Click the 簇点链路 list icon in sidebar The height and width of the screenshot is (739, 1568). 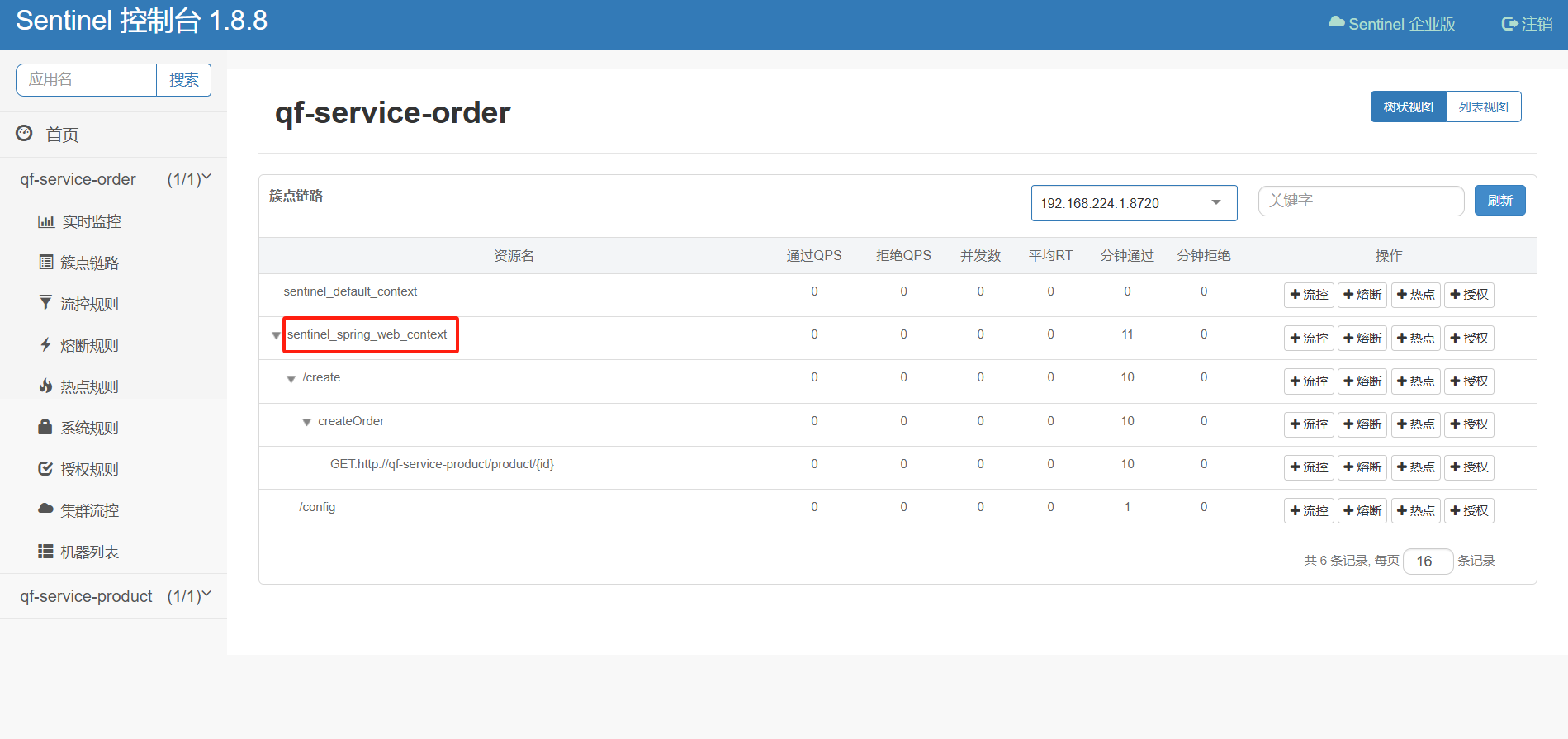[46, 262]
